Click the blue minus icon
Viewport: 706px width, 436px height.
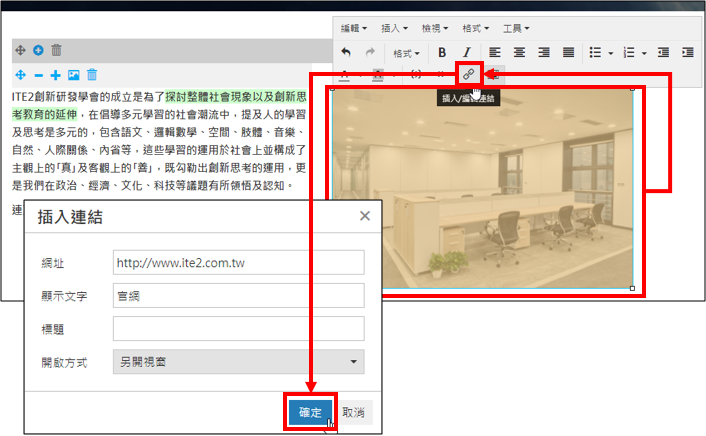tap(39, 75)
